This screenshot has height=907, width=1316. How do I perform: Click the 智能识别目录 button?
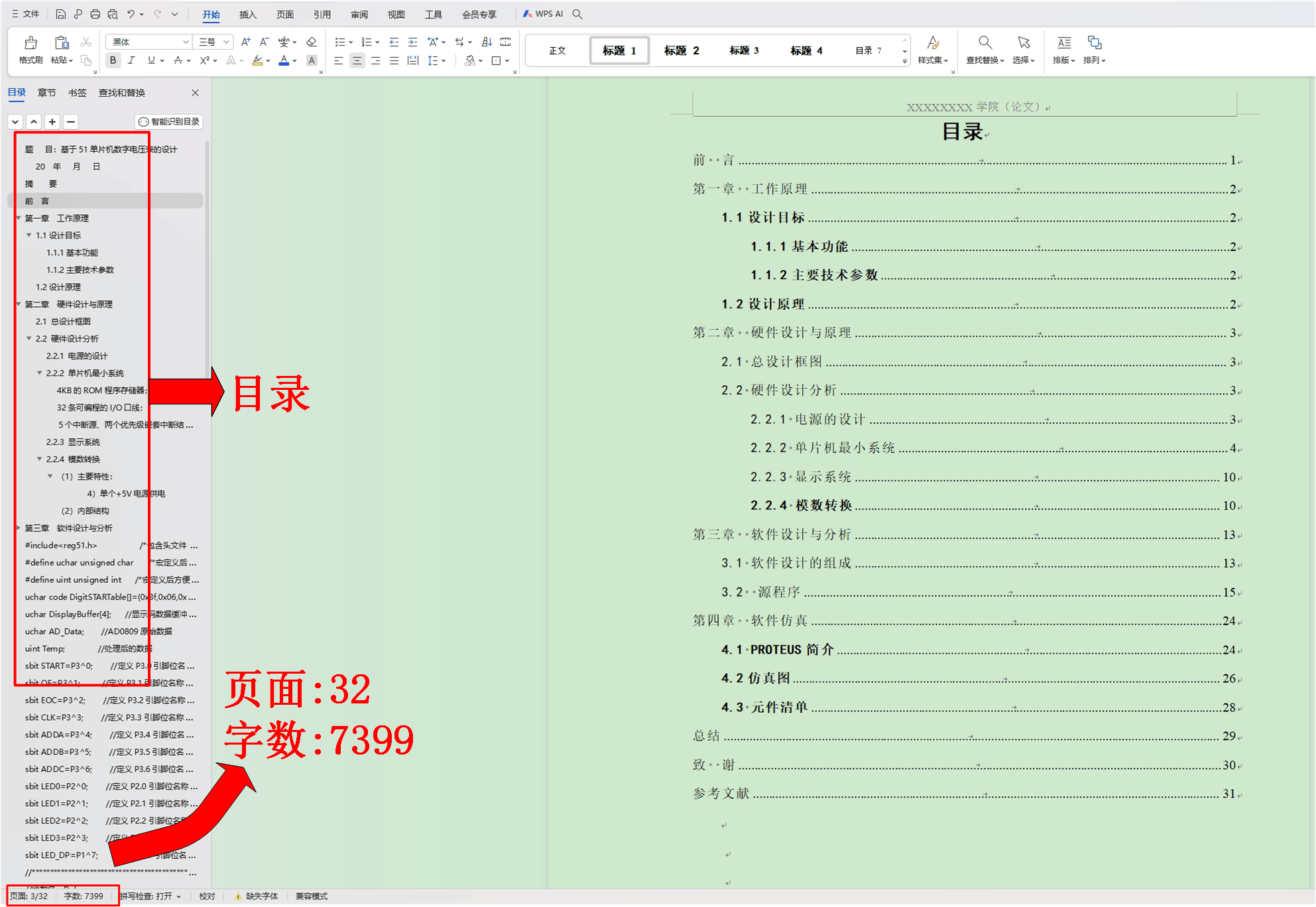(x=169, y=121)
